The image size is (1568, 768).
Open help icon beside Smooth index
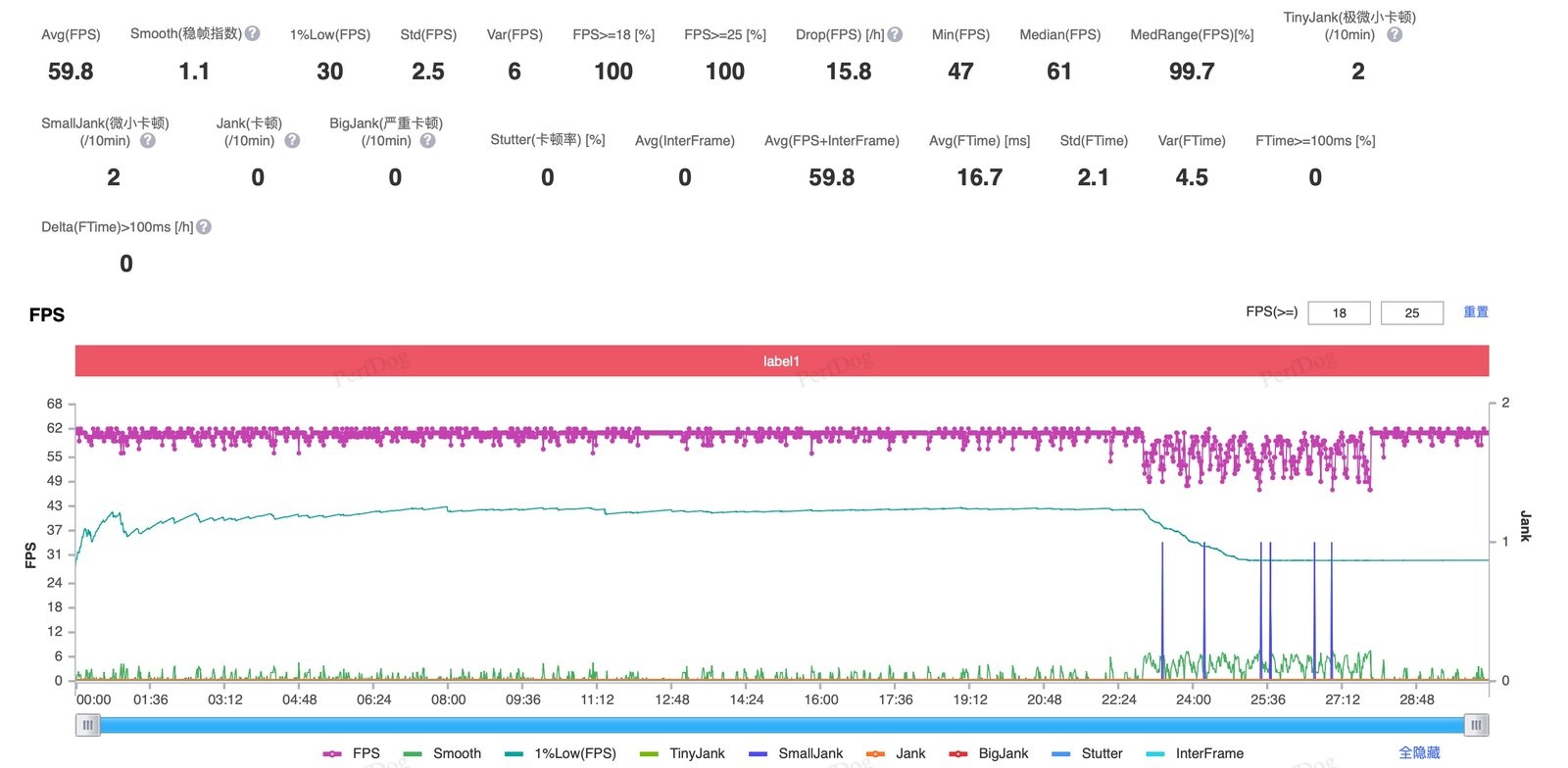pos(253,33)
